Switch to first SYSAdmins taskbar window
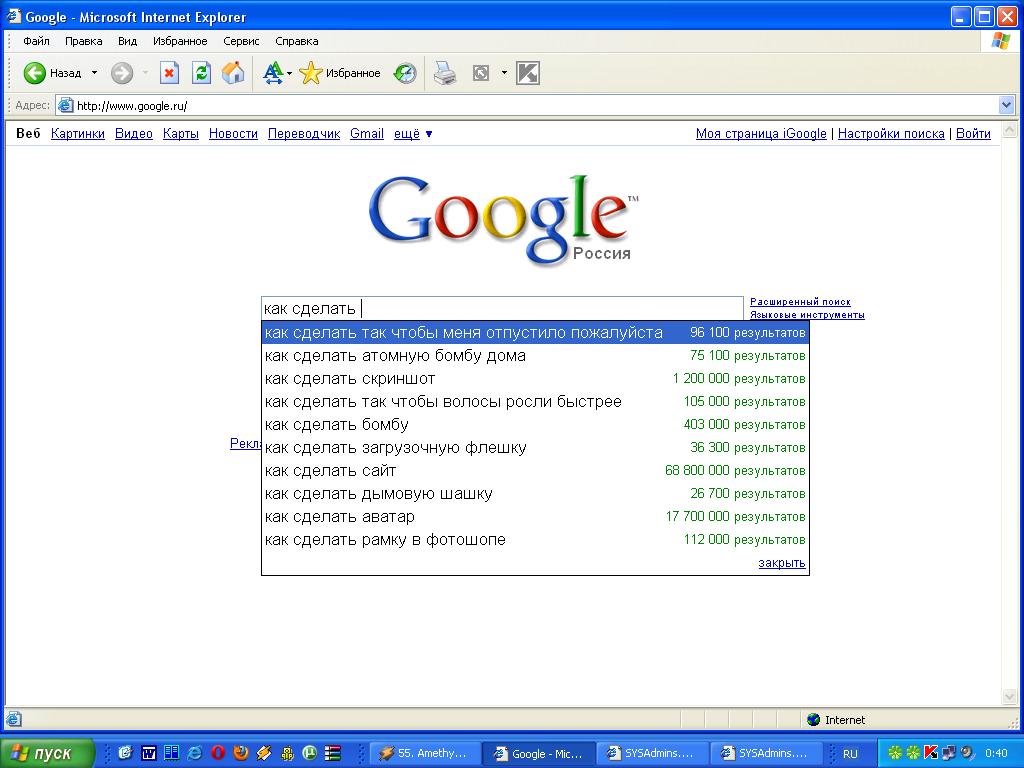 tap(653, 754)
